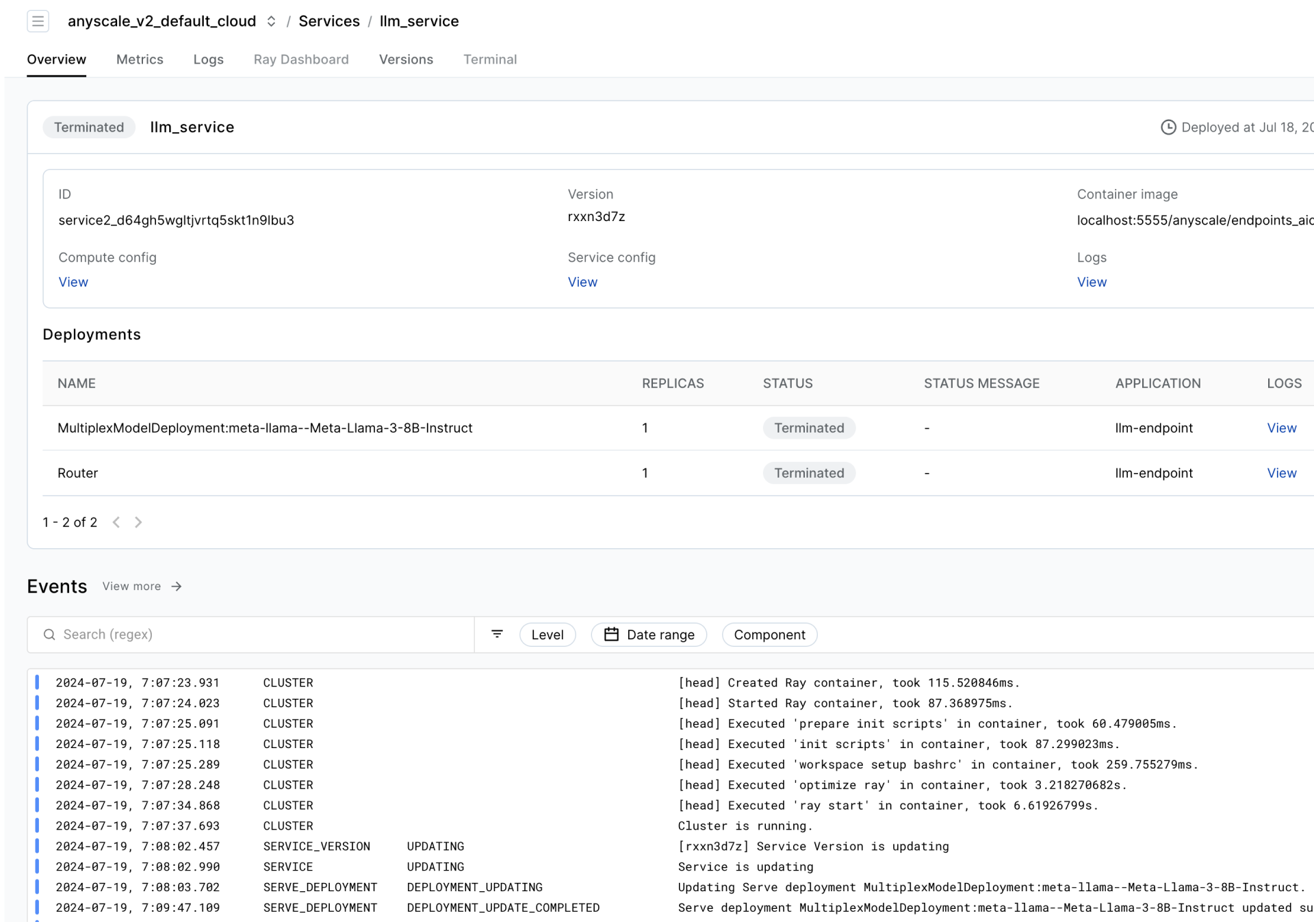Click the navigation menu hamburger icon
This screenshot has width=1314, height=924.
(x=38, y=21)
